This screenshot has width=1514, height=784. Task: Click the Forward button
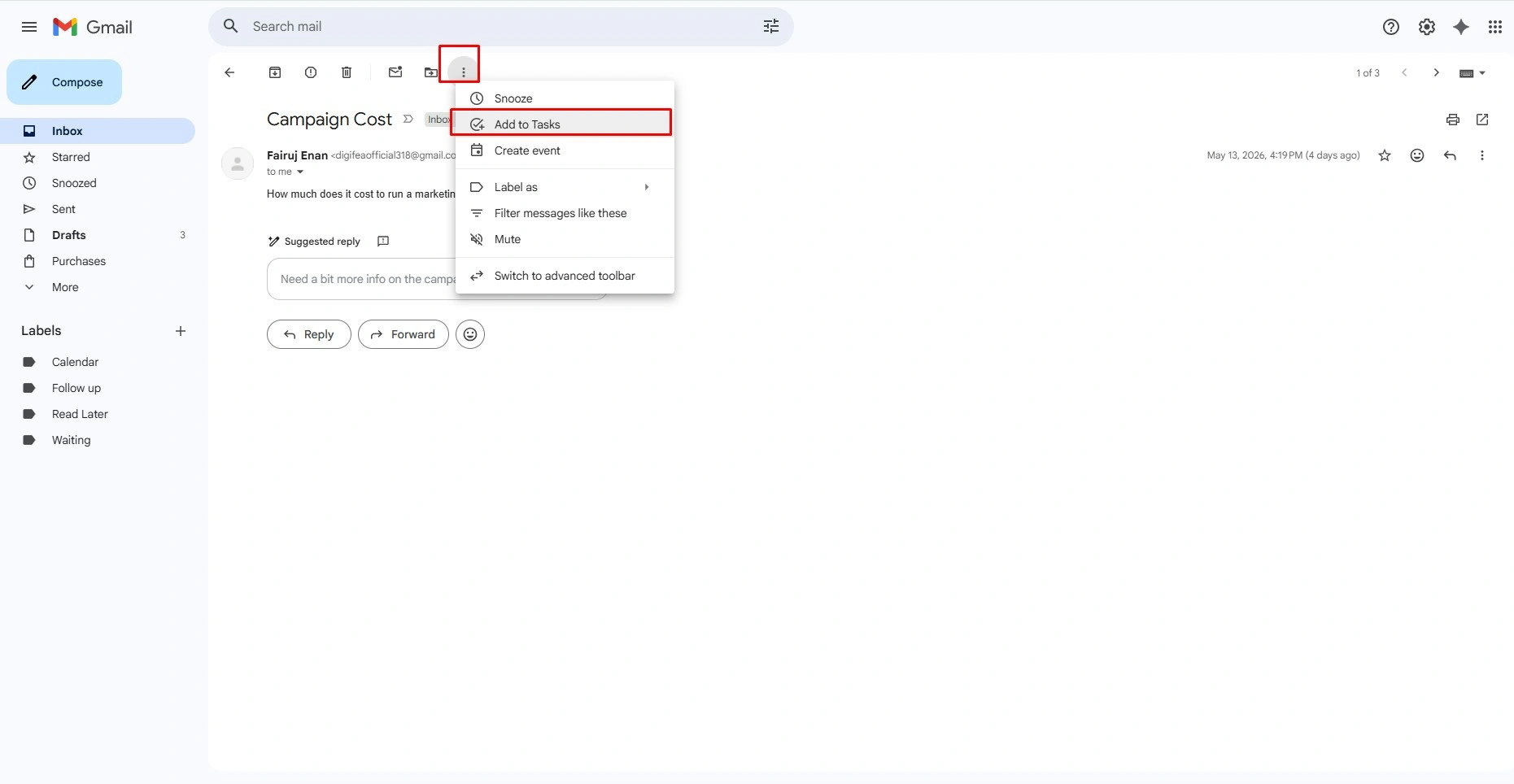coord(404,334)
